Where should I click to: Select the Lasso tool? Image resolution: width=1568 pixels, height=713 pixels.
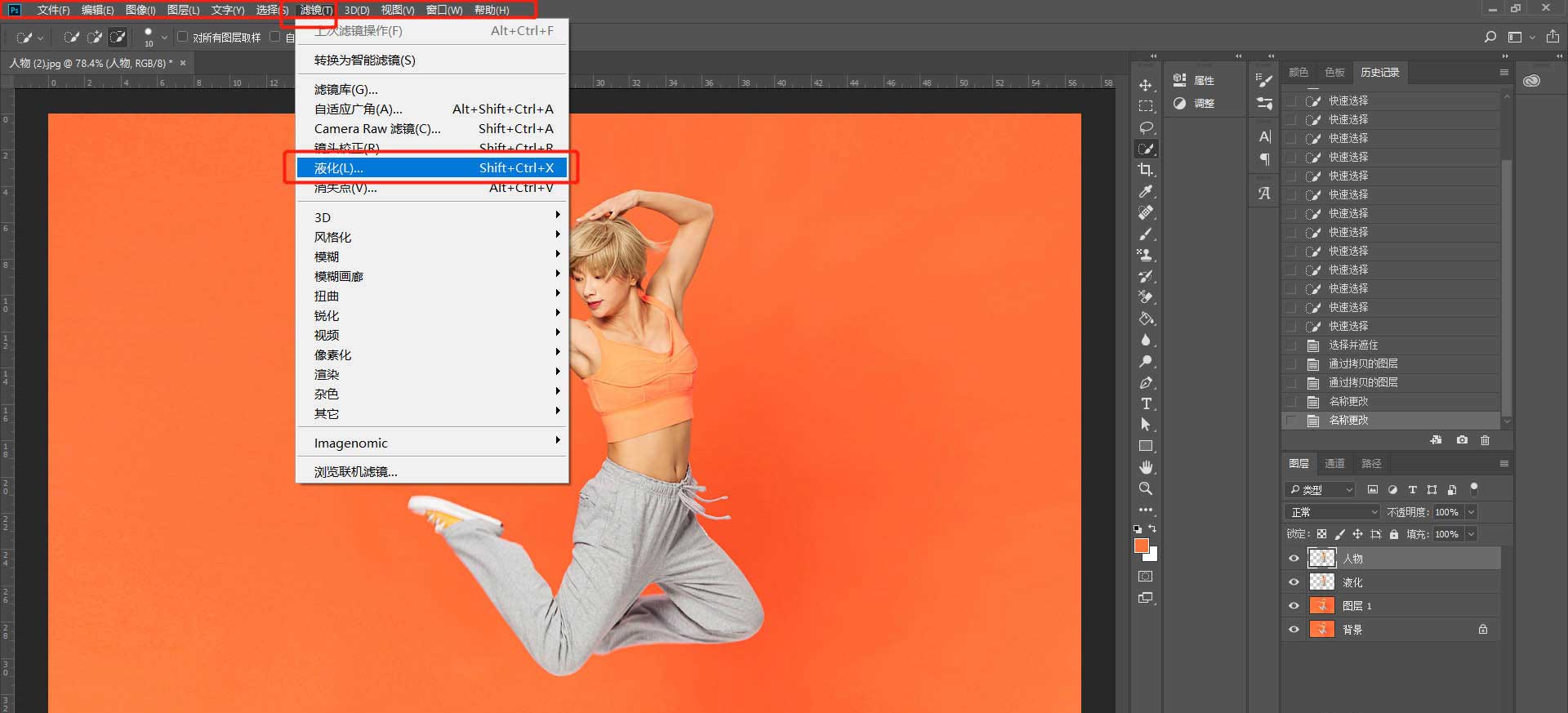click(1146, 128)
